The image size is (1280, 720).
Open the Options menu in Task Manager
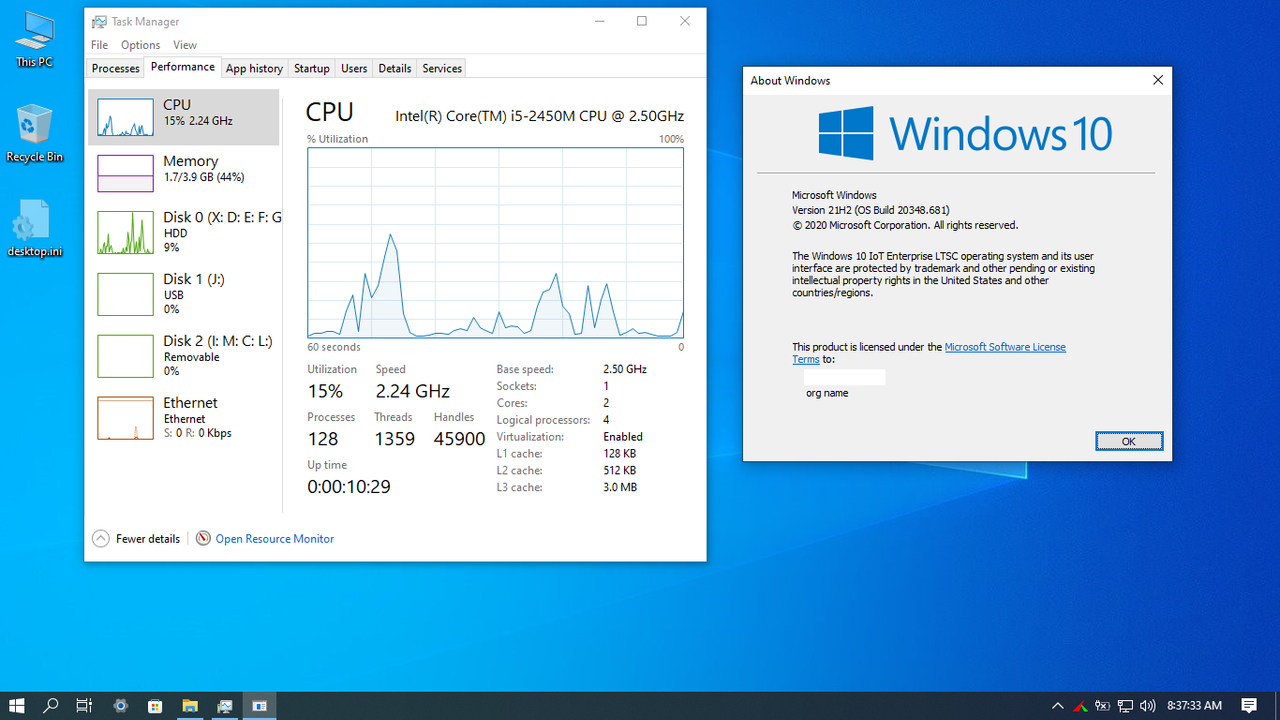[140, 45]
